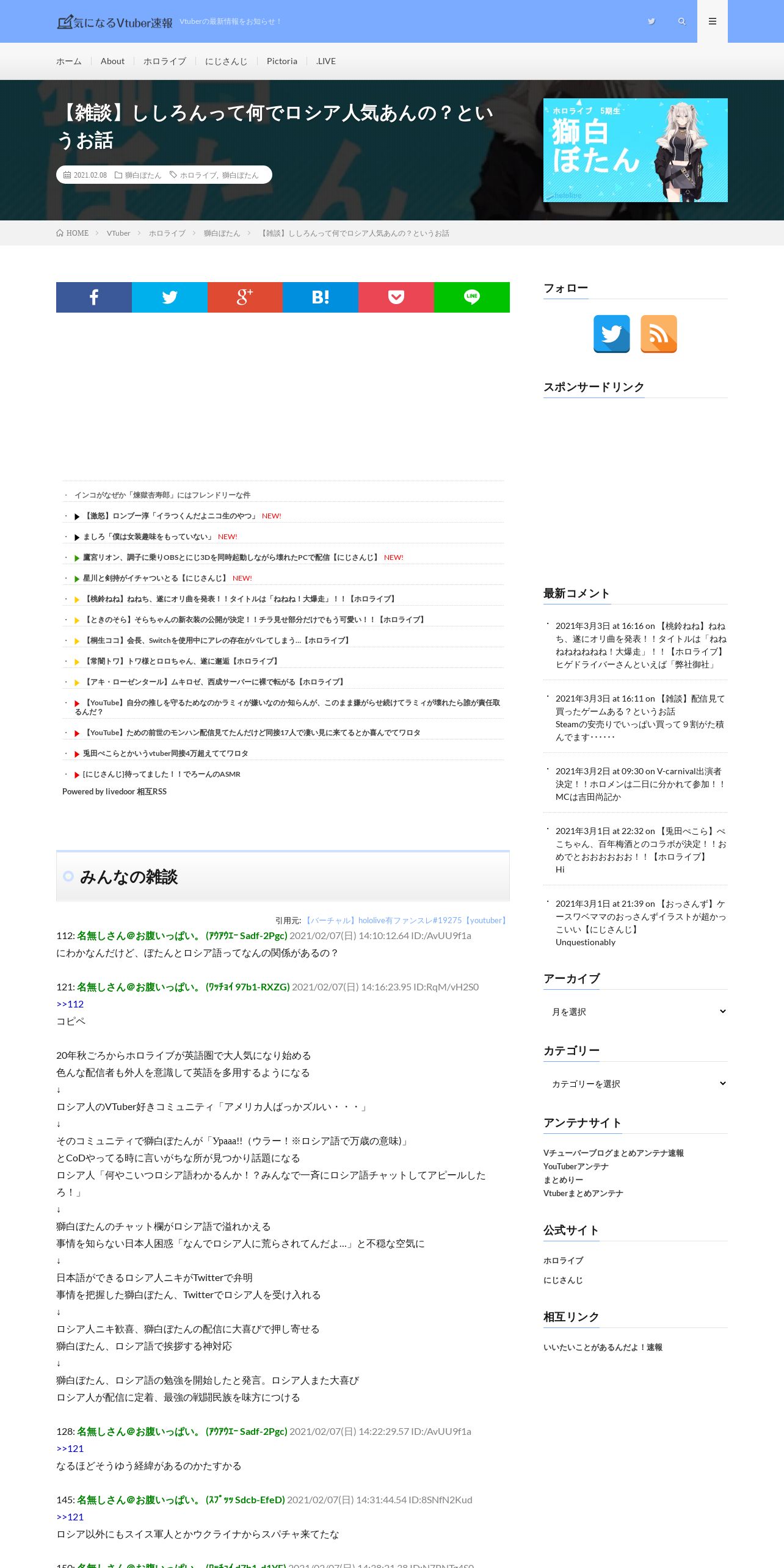This screenshot has width=784, height=1568.
Task: Open RSS link 【桐生ココ】会長
Action: click(x=217, y=641)
